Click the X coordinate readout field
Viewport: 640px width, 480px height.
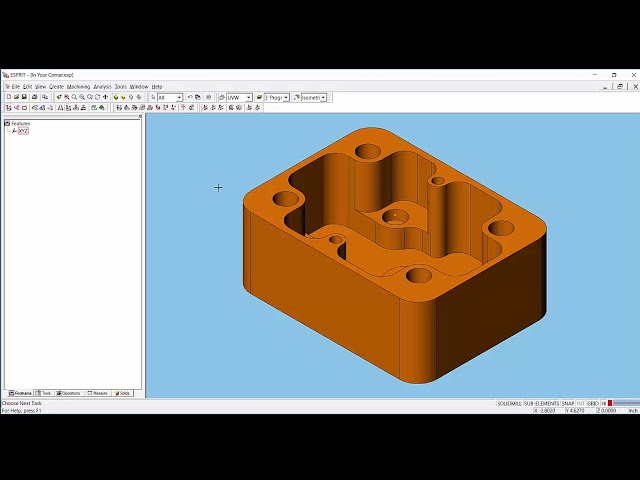pyautogui.click(x=548, y=411)
